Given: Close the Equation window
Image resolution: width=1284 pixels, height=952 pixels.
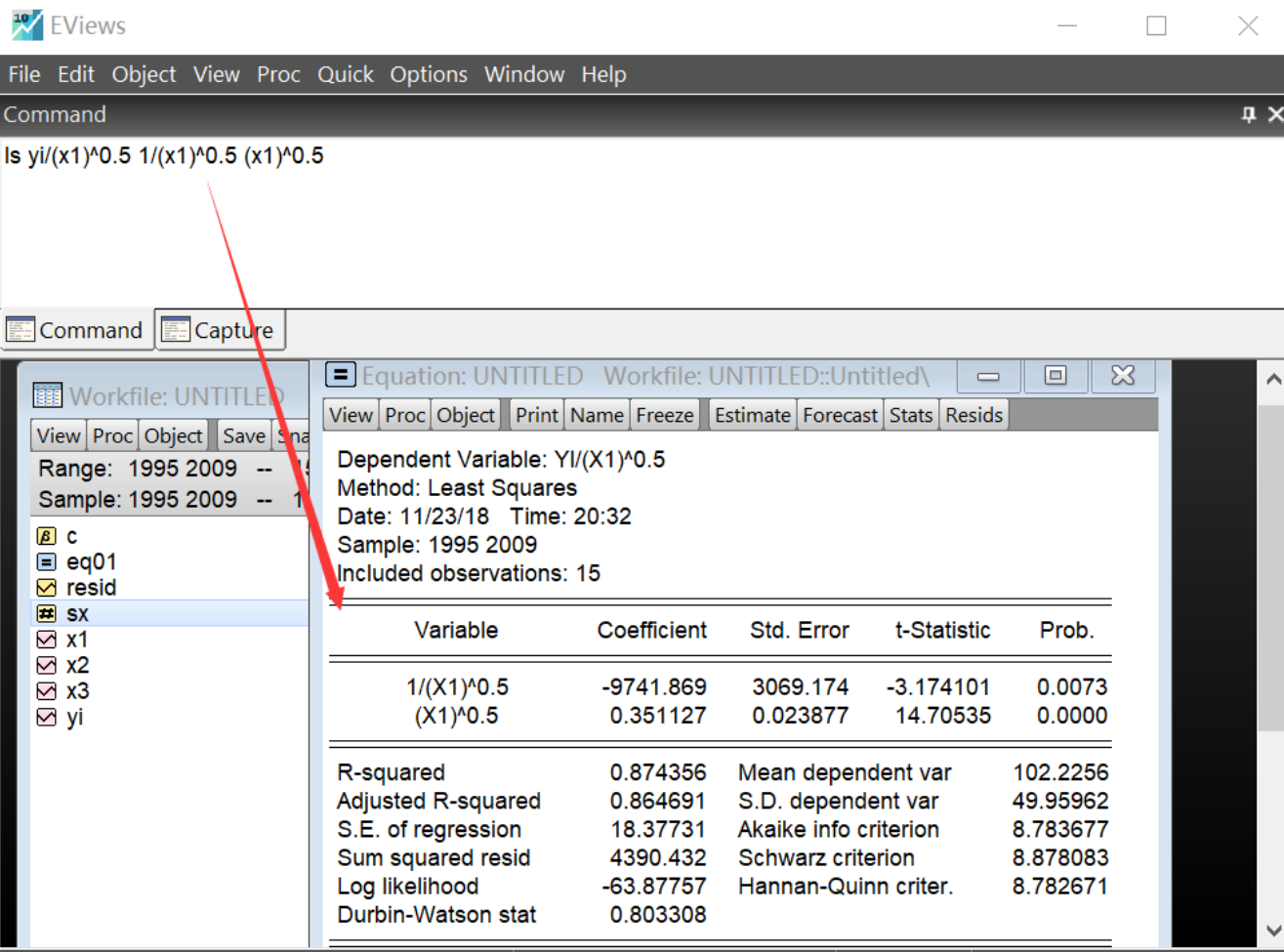Looking at the screenshot, I should pyautogui.click(x=1123, y=376).
